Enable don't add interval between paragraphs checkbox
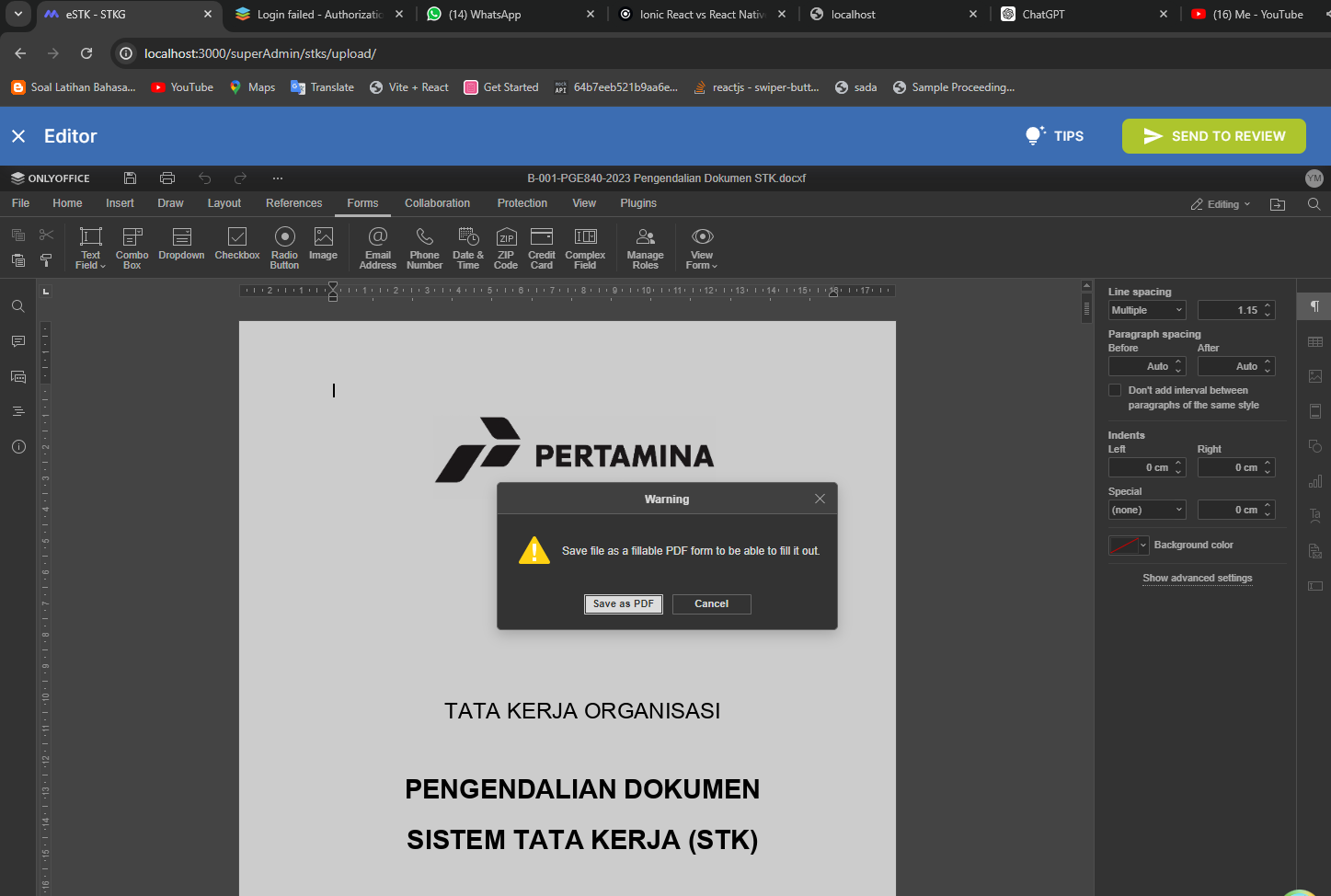1331x896 pixels. (1115, 390)
